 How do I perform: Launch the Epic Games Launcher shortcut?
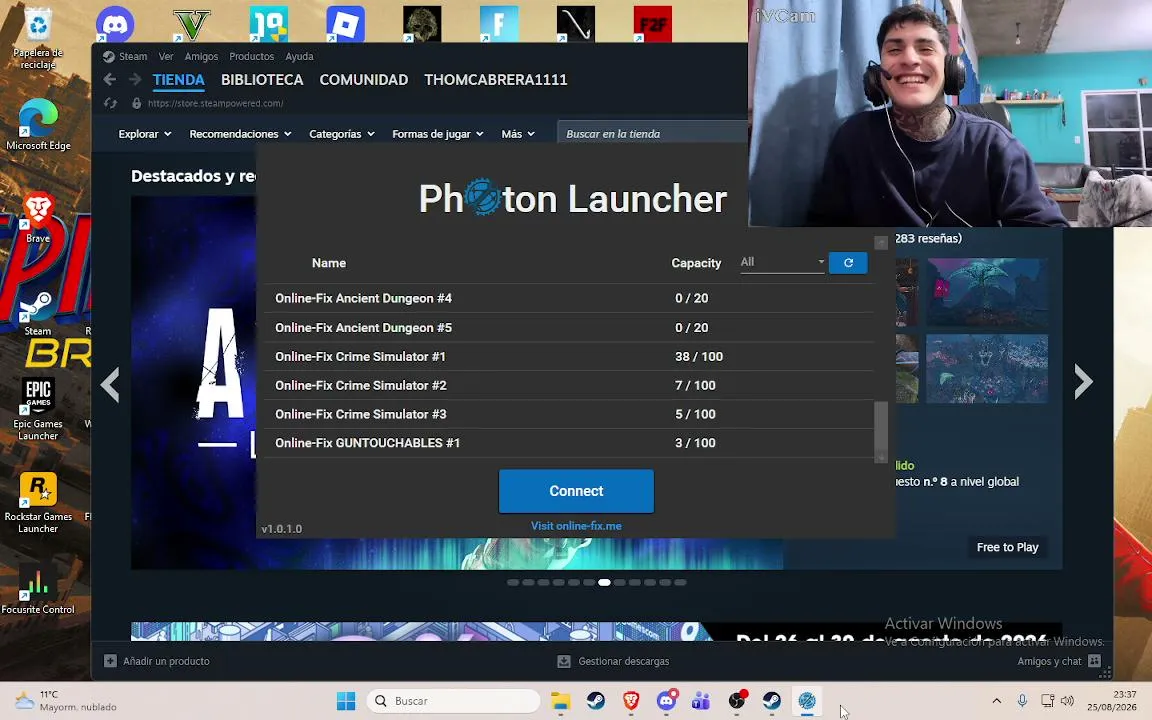point(37,408)
